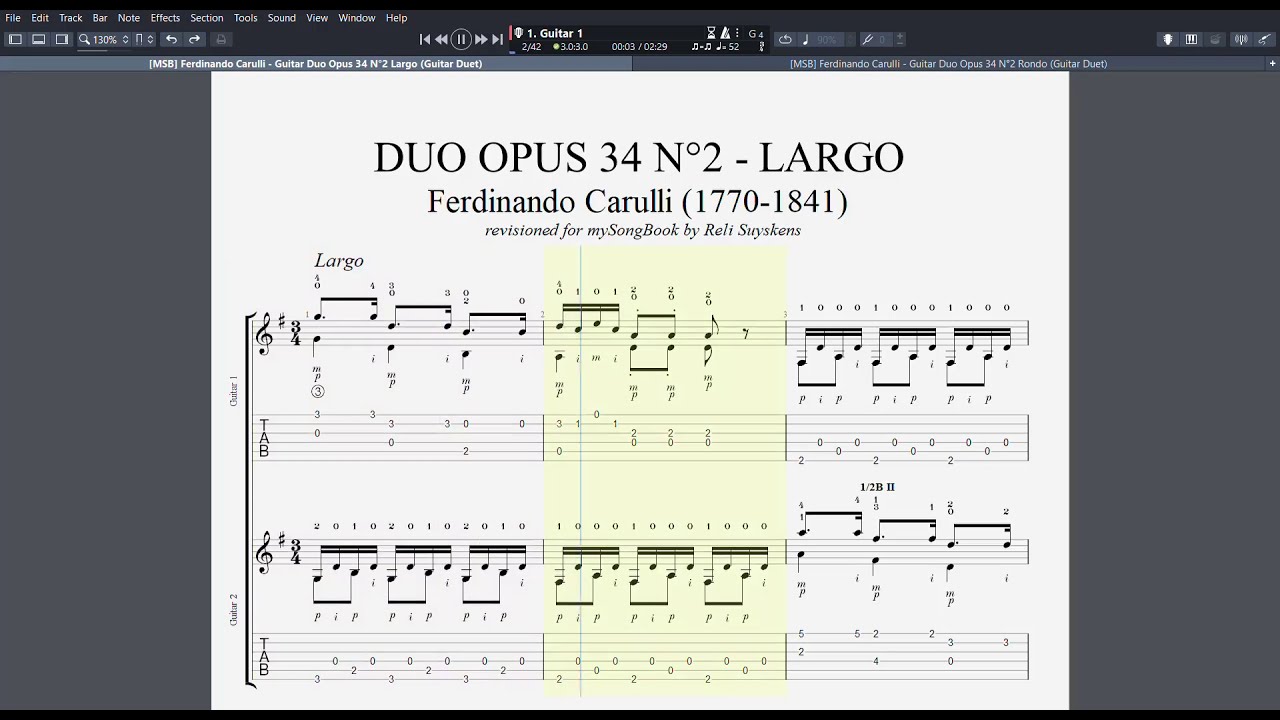Click the 1/2B II barre marking

click(x=877, y=487)
